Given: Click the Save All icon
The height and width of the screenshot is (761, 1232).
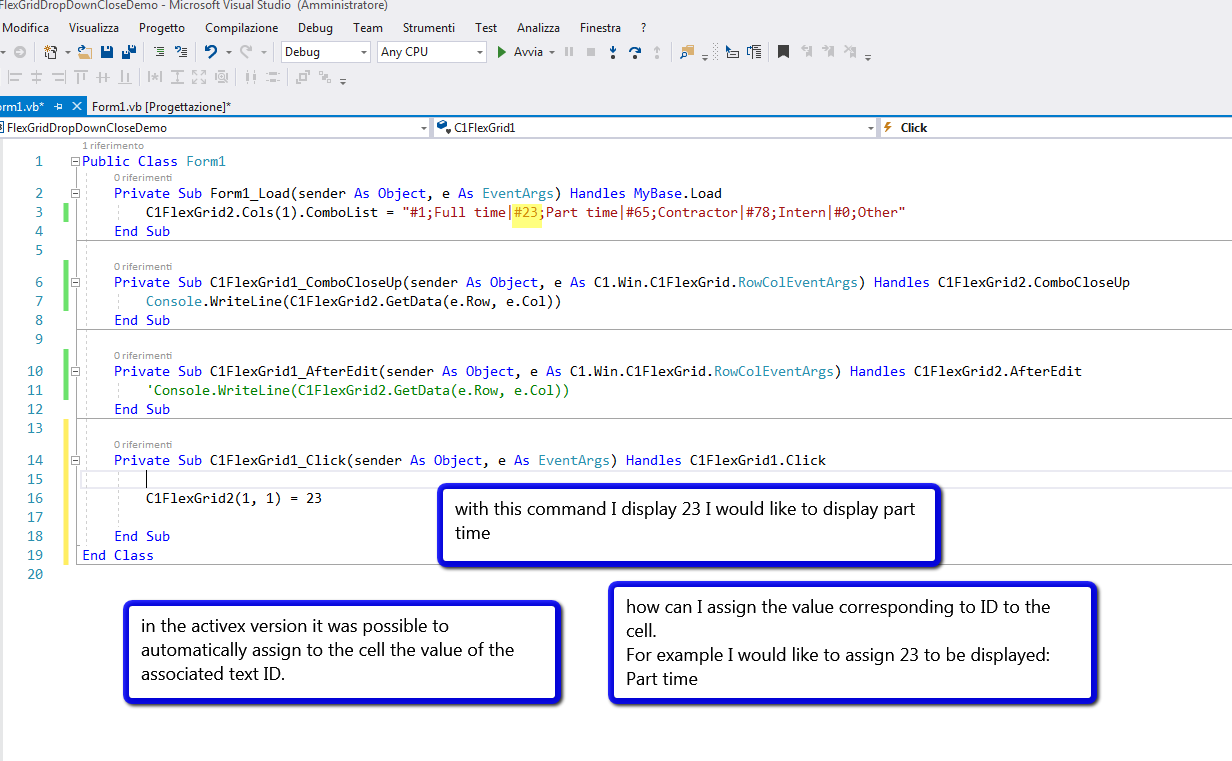Looking at the screenshot, I should point(129,52).
